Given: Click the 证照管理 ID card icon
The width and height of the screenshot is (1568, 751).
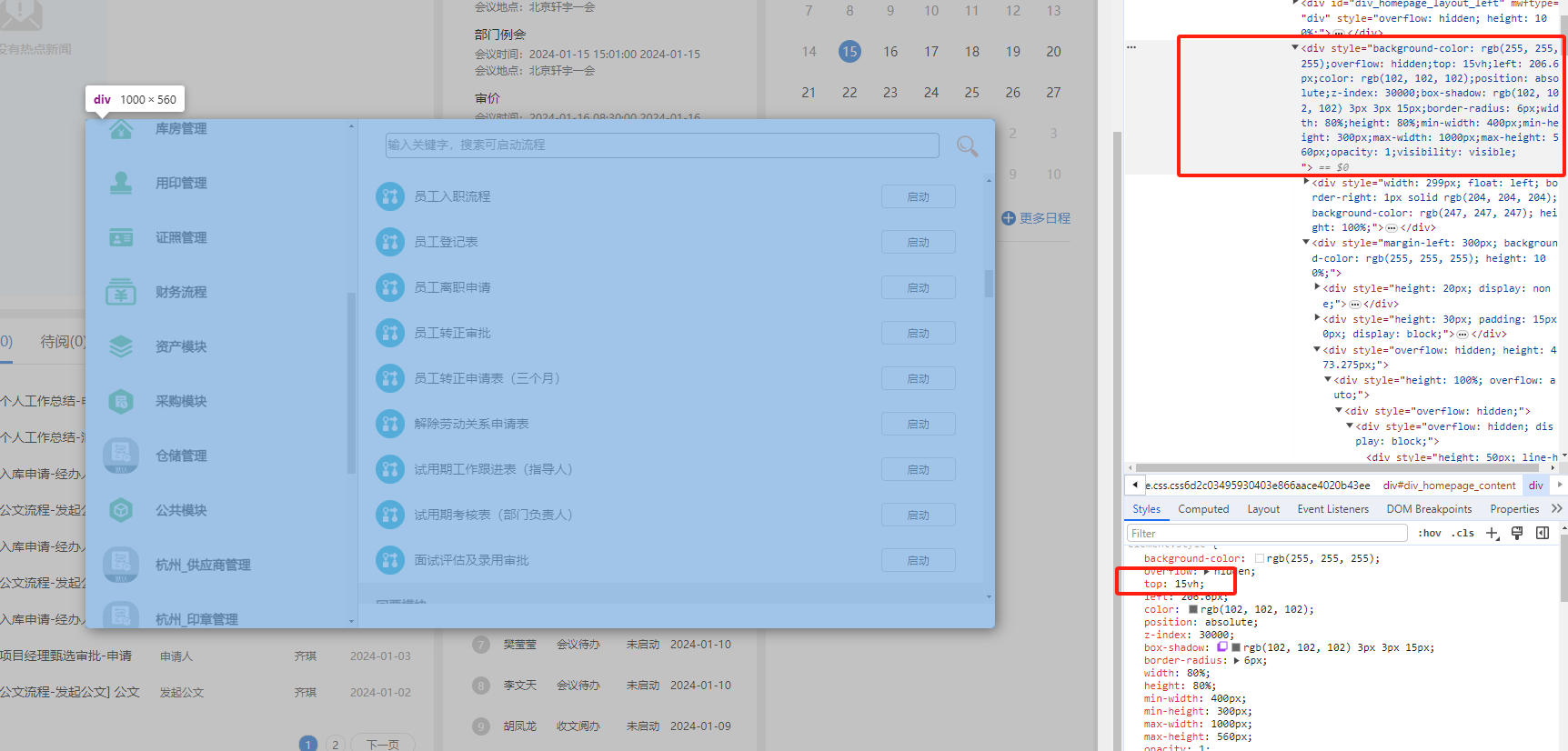Looking at the screenshot, I should click(x=121, y=237).
